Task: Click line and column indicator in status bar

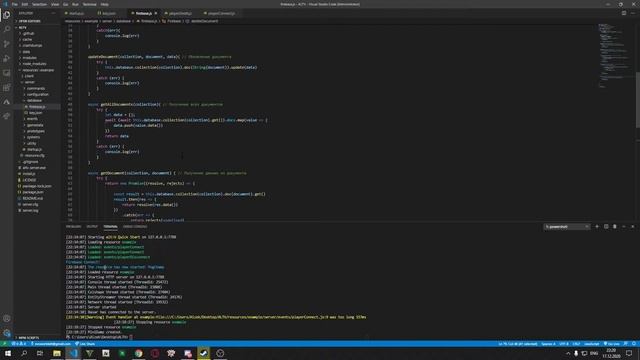Action: 518,344
